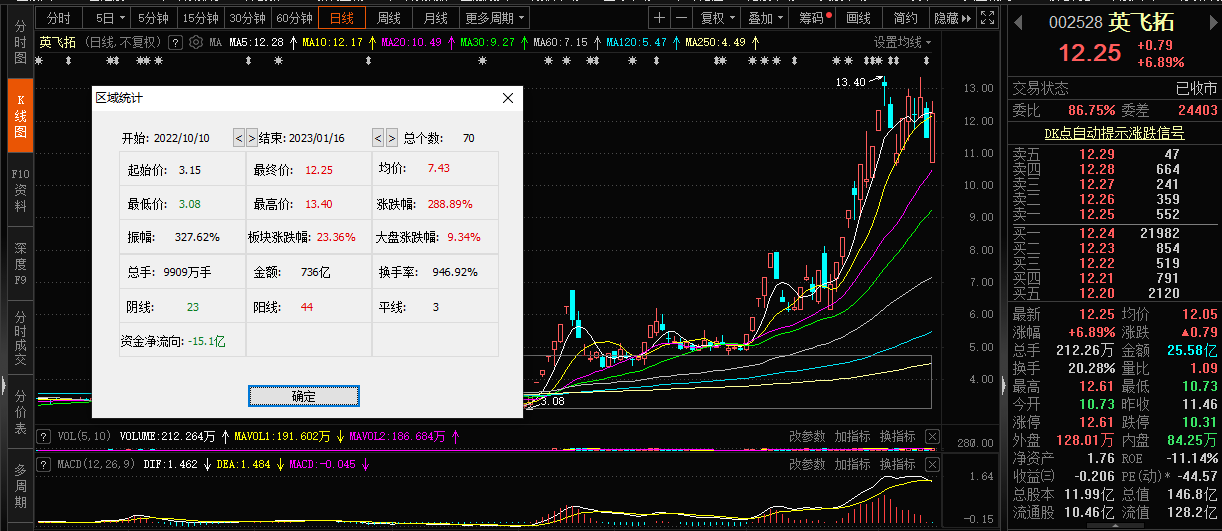Click the help question mark next to 英飞拓

[x=175, y=42]
